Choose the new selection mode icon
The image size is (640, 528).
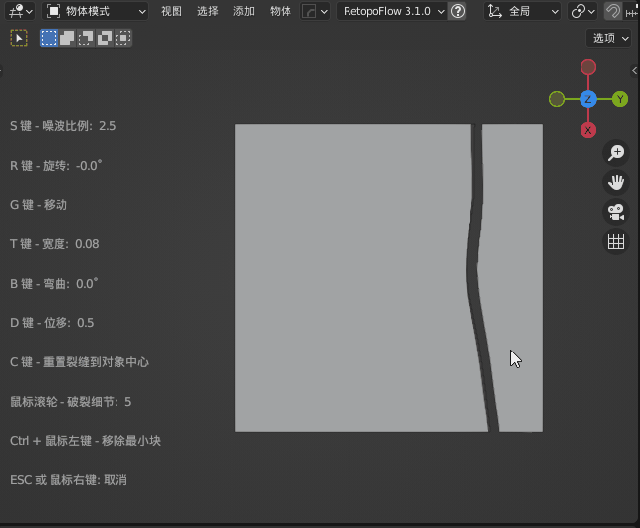tap(49, 38)
